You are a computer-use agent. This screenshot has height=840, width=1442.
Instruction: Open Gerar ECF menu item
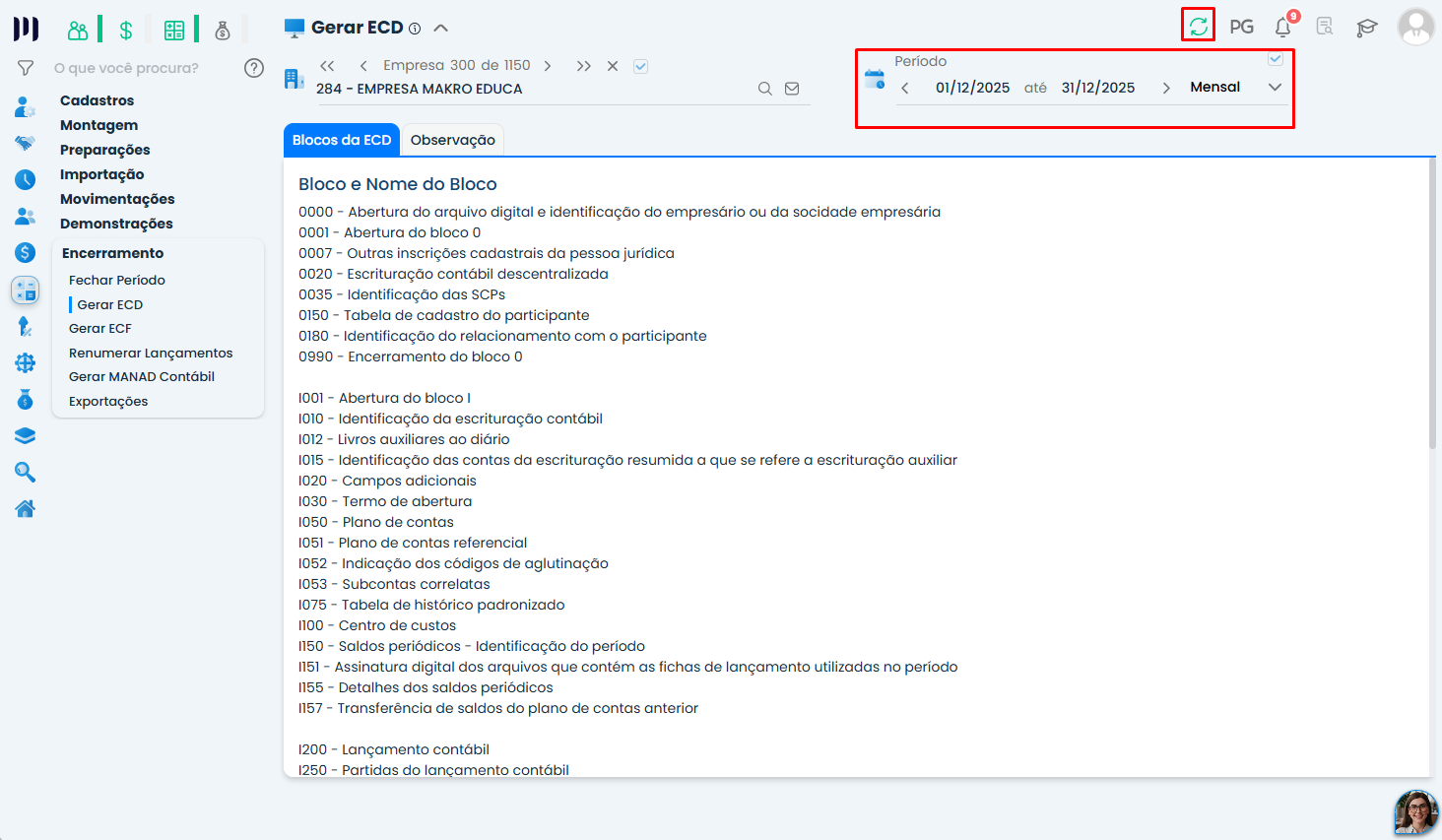(x=100, y=329)
